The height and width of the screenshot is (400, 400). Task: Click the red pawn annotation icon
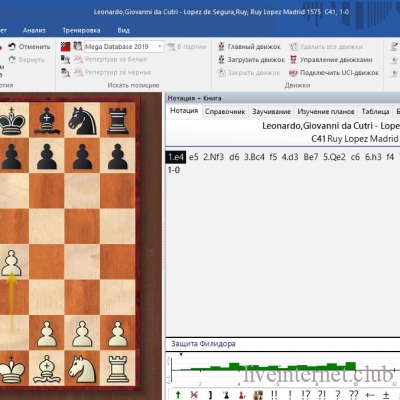[x=242, y=395]
